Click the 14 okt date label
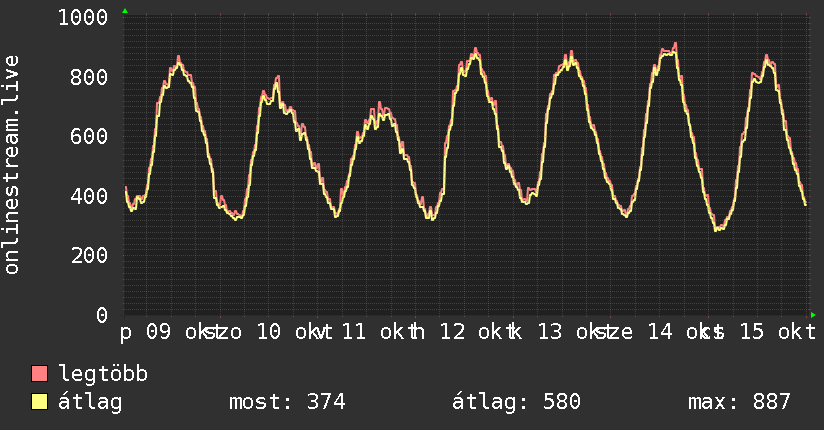This screenshot has height=430, width=824. point(679,332)
